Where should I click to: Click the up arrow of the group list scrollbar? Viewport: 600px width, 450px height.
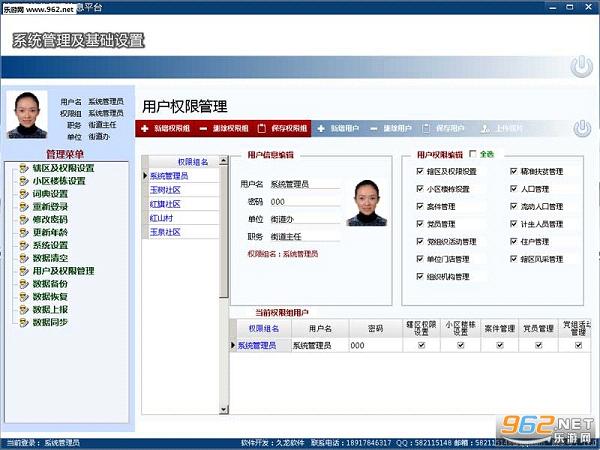click(x=224, y=160)
